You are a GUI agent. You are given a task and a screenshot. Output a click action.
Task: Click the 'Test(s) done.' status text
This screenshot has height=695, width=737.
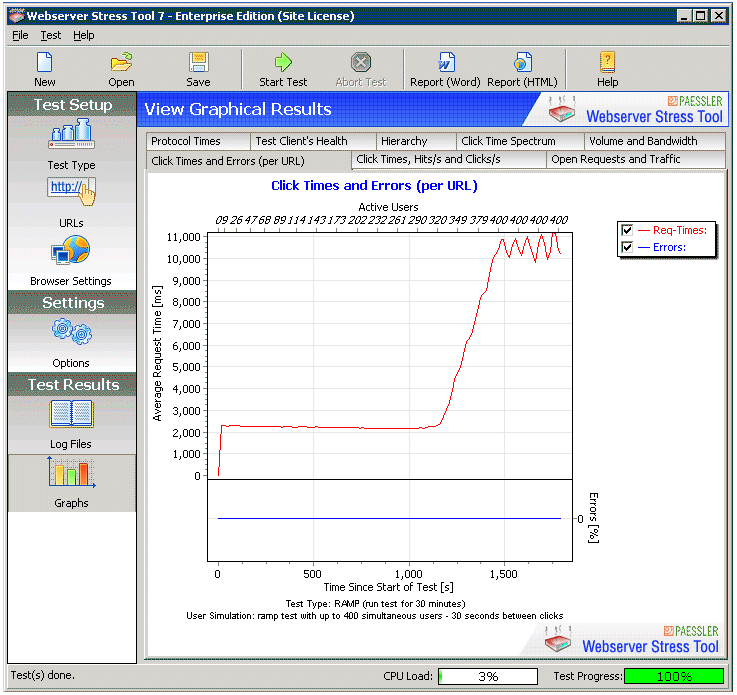(43, 675)
